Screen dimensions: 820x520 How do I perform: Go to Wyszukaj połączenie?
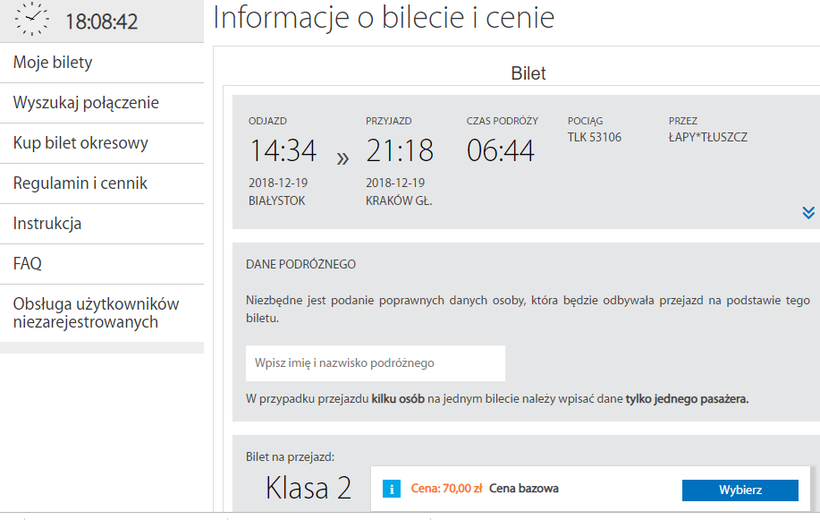point(86,103)
